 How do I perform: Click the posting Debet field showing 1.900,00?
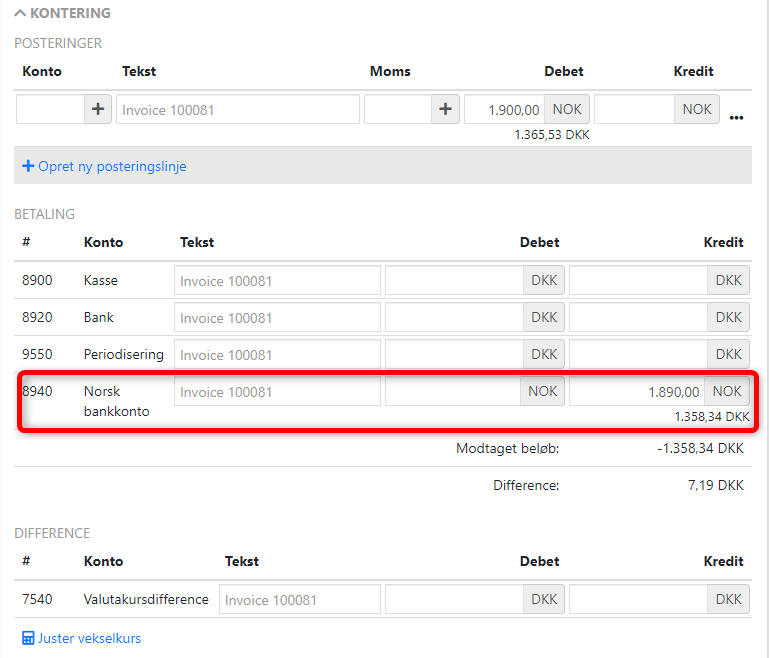pyautogui.click(x=505, y=110)
